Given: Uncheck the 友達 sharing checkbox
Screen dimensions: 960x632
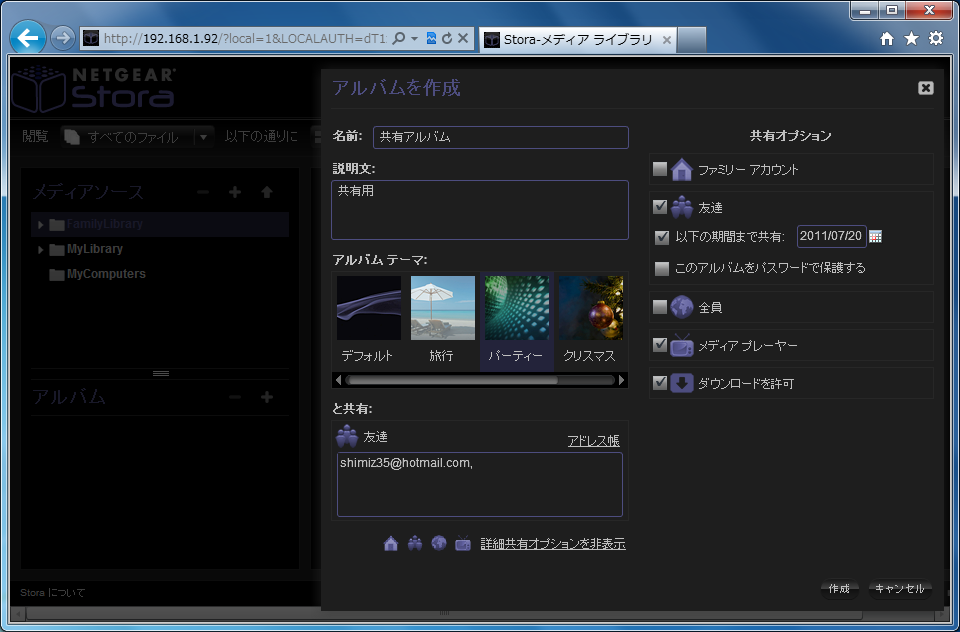Looking at the screenshot, I should click(660, 207).
